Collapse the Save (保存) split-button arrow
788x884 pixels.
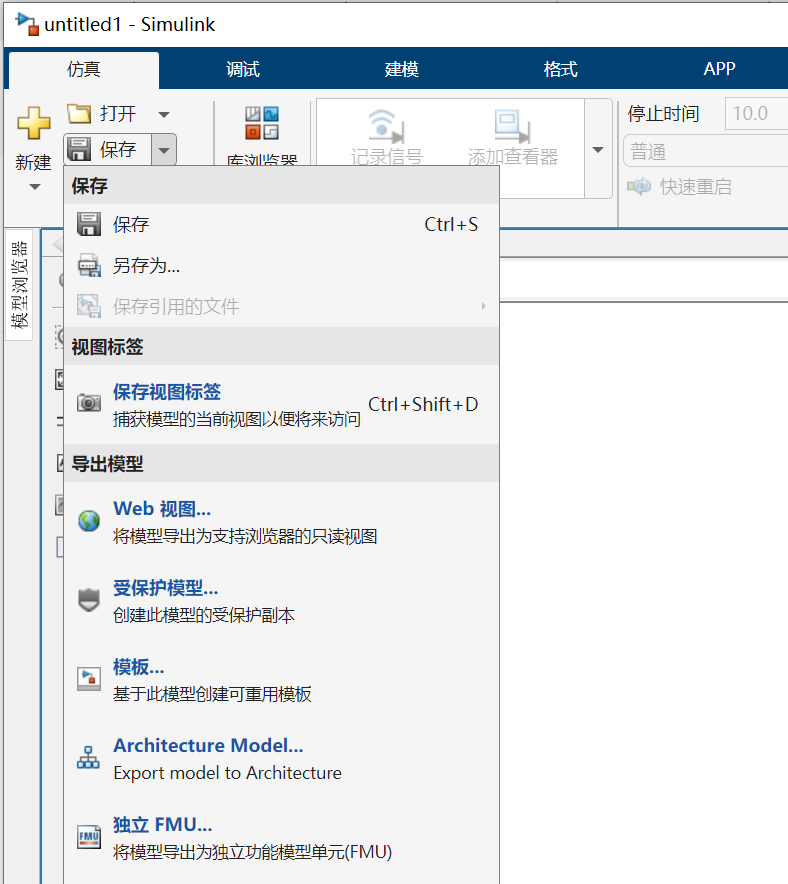(x=164, y=150)
